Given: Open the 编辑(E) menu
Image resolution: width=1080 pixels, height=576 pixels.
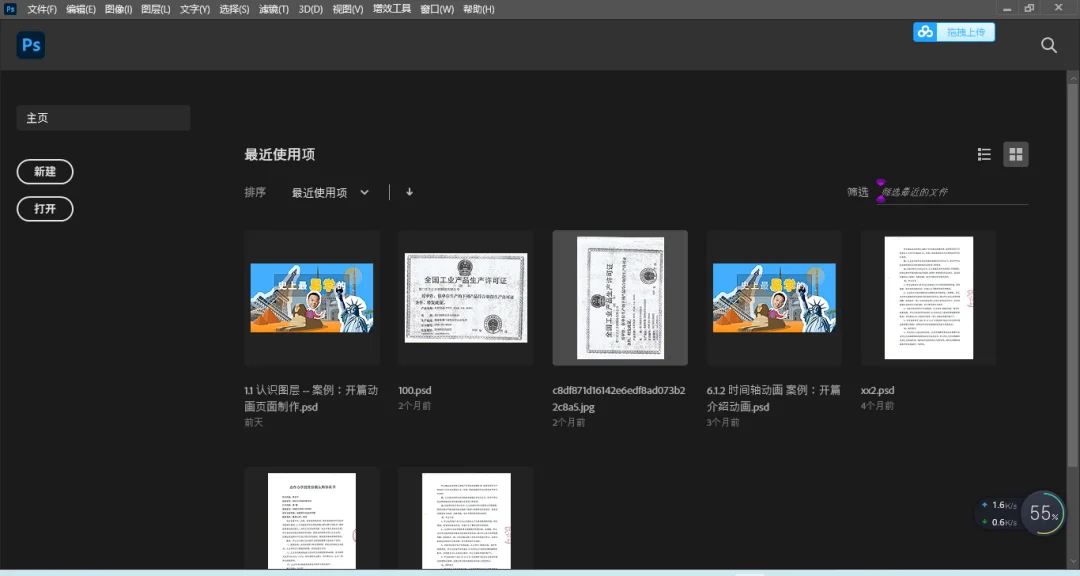Looking at the screenshot, I should [x=81, y=9].
